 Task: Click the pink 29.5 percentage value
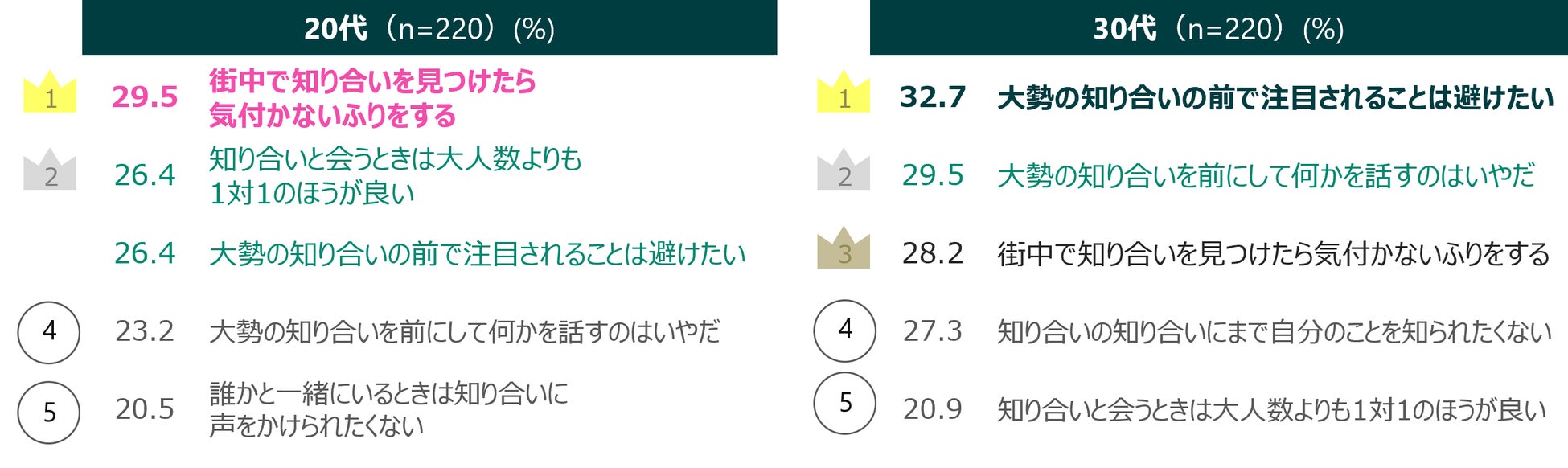[x=145, y=97]
